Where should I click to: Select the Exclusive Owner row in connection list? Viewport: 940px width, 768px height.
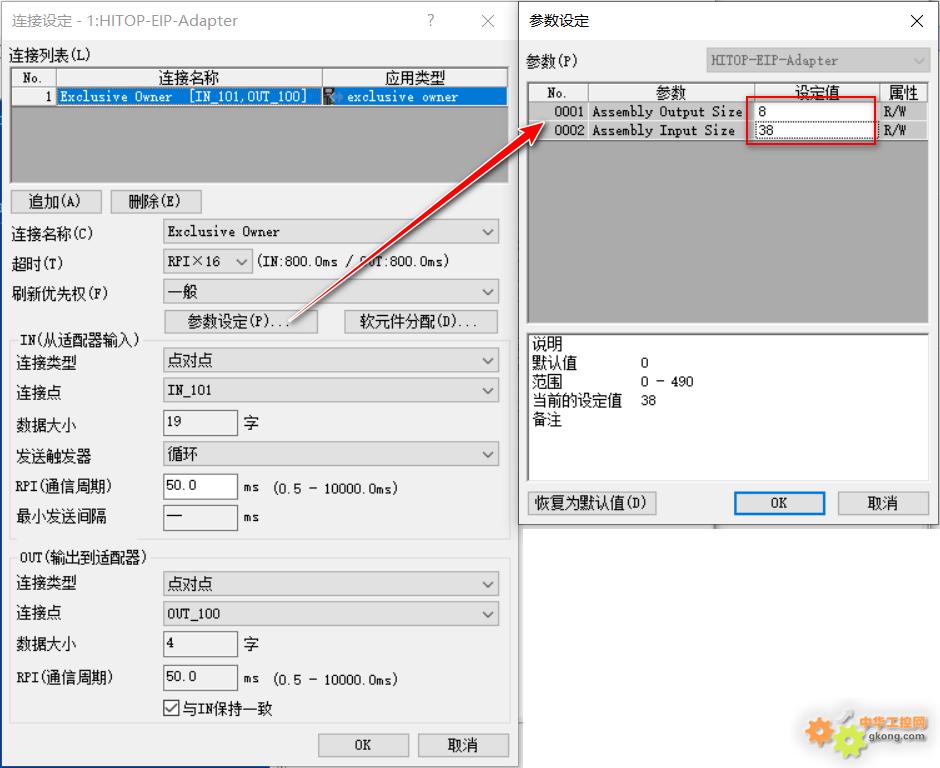tap(185, 97)
